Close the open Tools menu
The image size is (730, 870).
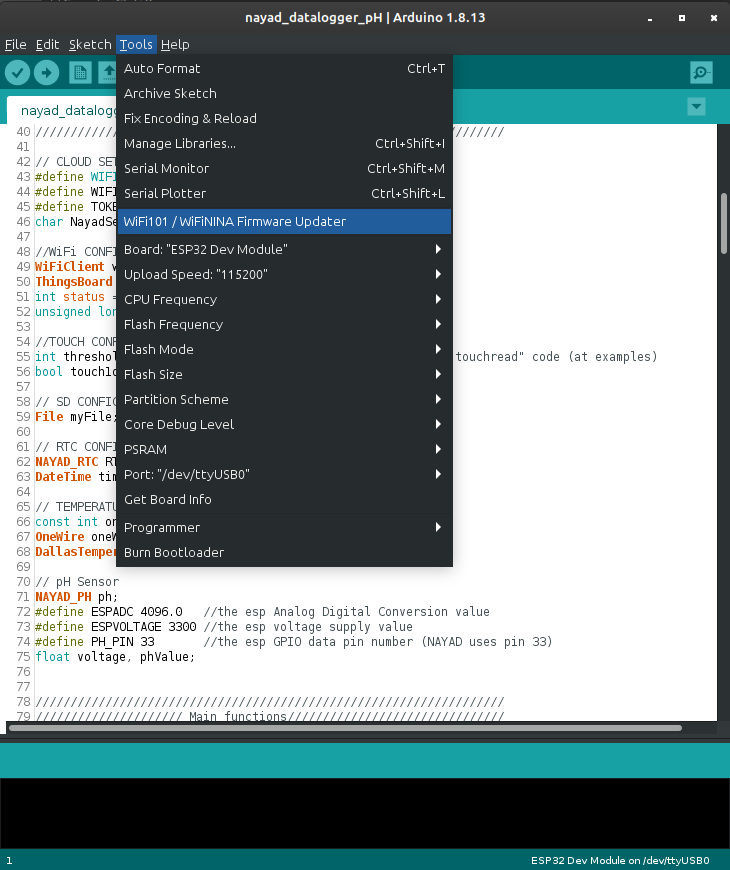136,44
